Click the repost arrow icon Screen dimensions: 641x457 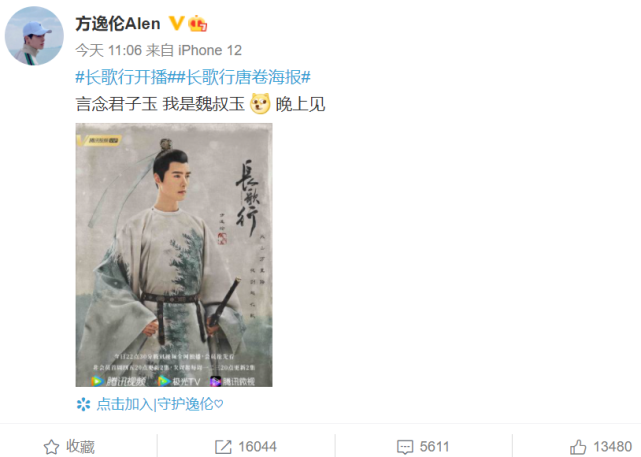click(x=223, y=447)
